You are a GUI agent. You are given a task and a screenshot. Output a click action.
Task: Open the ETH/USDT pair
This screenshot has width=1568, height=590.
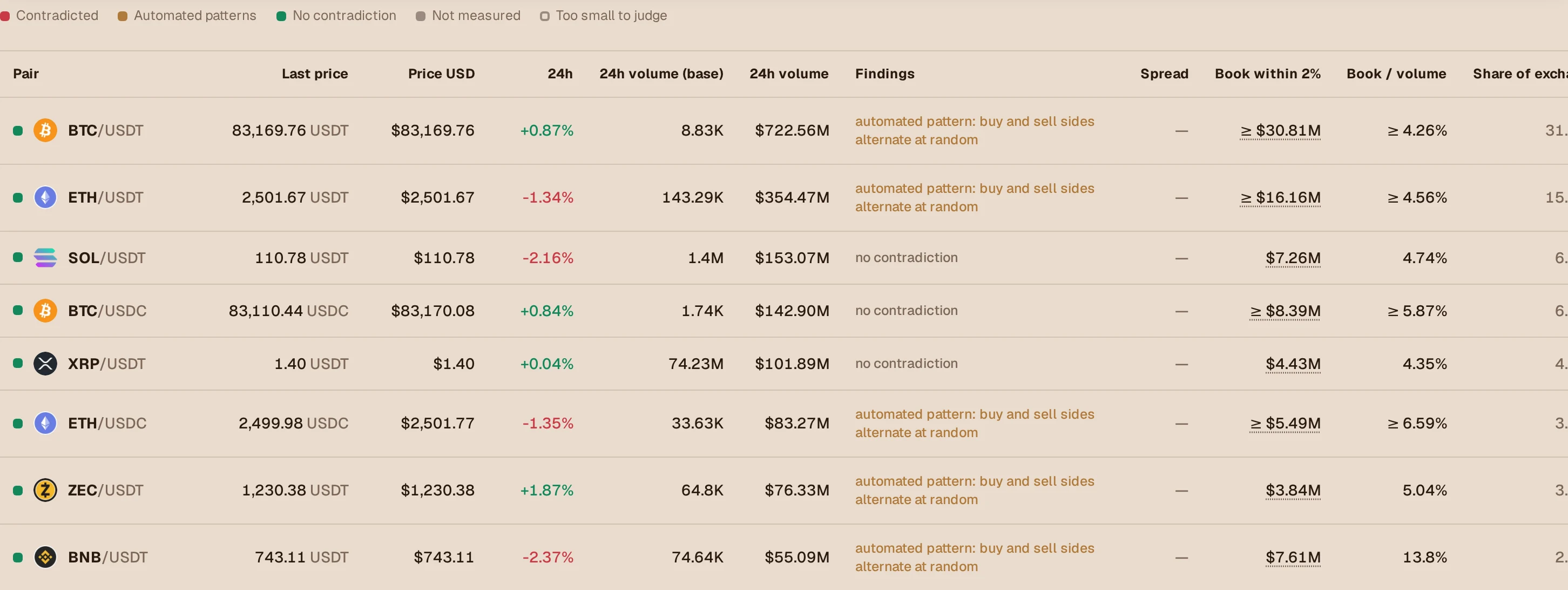click(x=106, y=197)
